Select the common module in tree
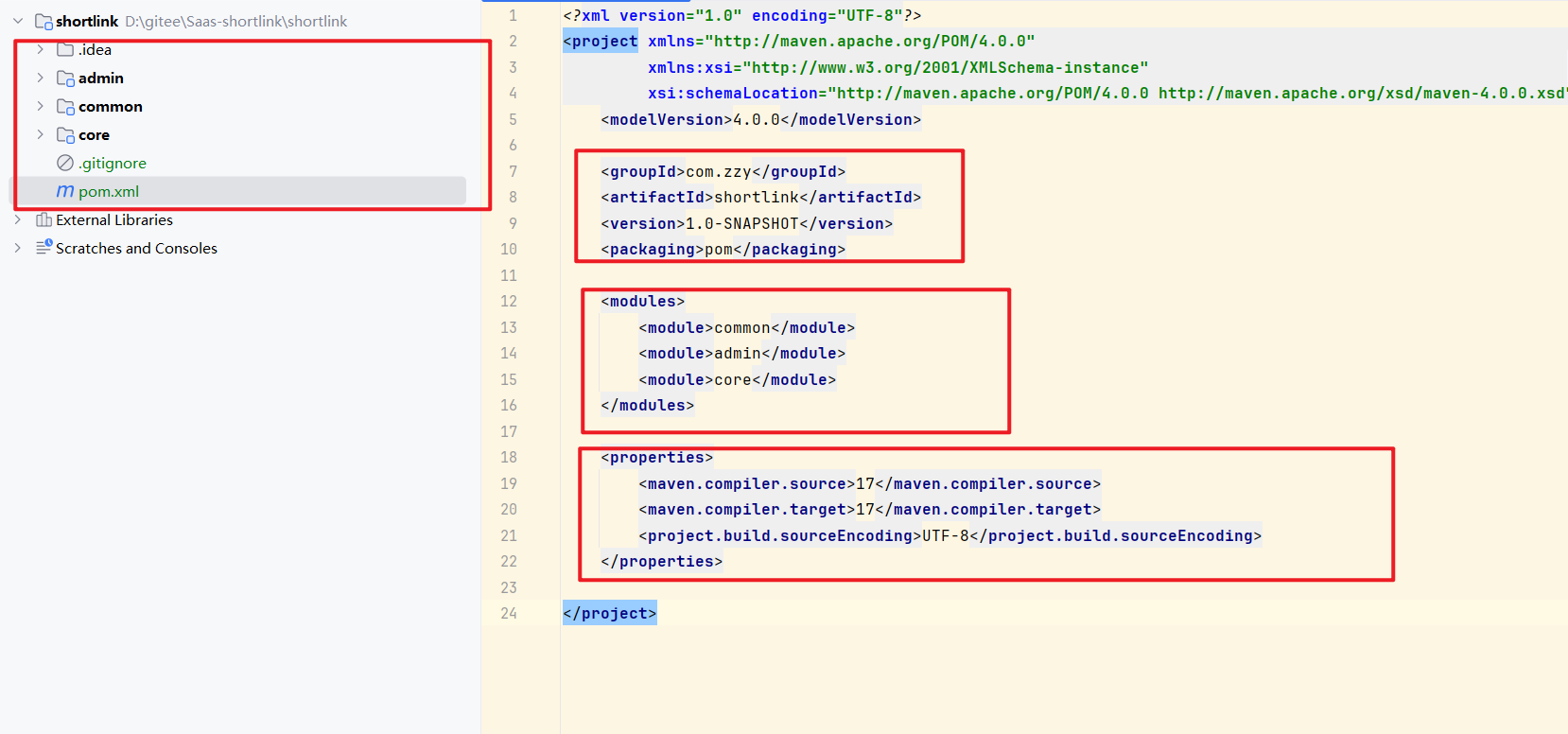The image size is (1568, 734). [x=111, y=106]
